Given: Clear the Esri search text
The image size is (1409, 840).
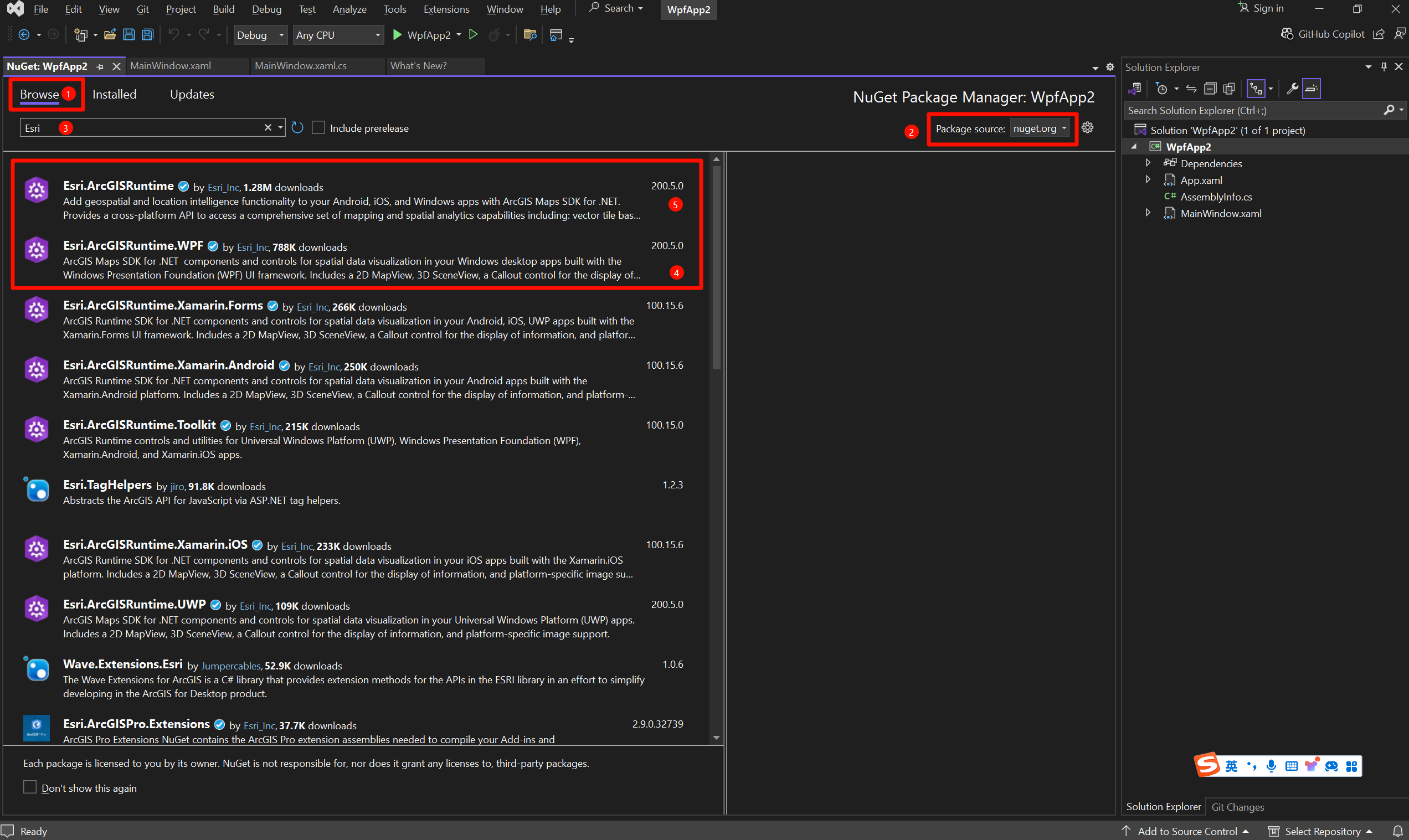Looking at the screenshot, I should coord(268,127).
